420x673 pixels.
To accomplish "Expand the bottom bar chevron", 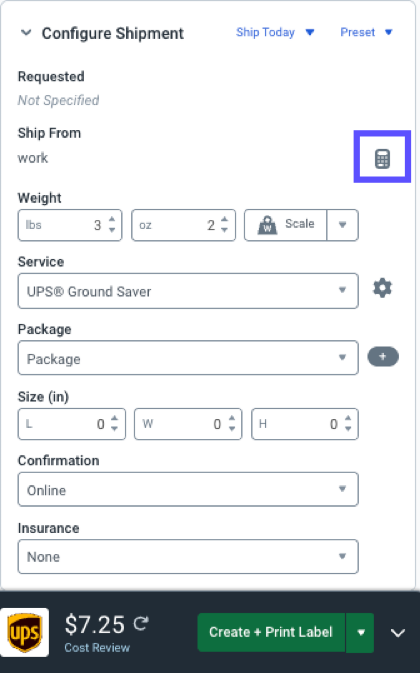I will 398,633.
